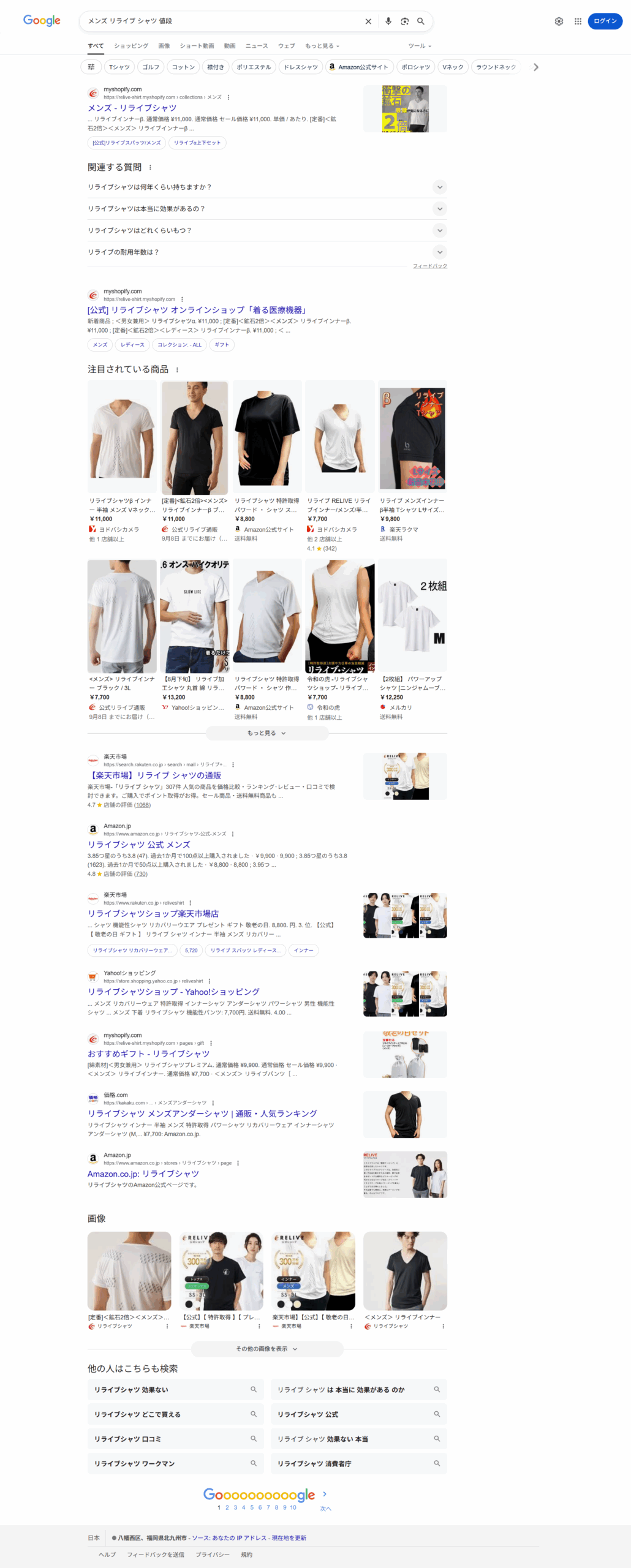Open the settings gear icon
The image size is (631, 1568).
[559, 21]
